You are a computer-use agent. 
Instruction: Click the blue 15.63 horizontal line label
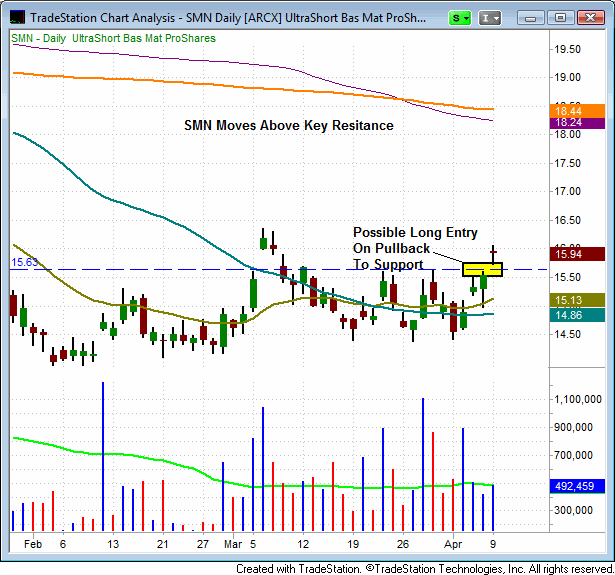pos(24,262)
